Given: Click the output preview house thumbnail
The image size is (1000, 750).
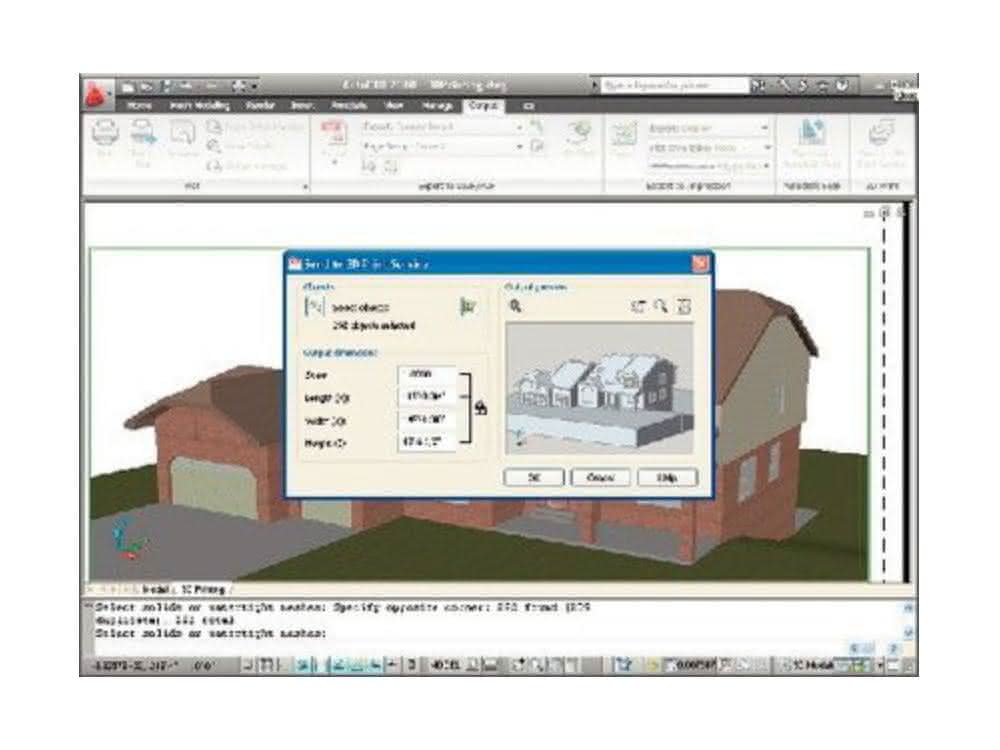Looking at the screenshot, I should (x=599, y=388).
